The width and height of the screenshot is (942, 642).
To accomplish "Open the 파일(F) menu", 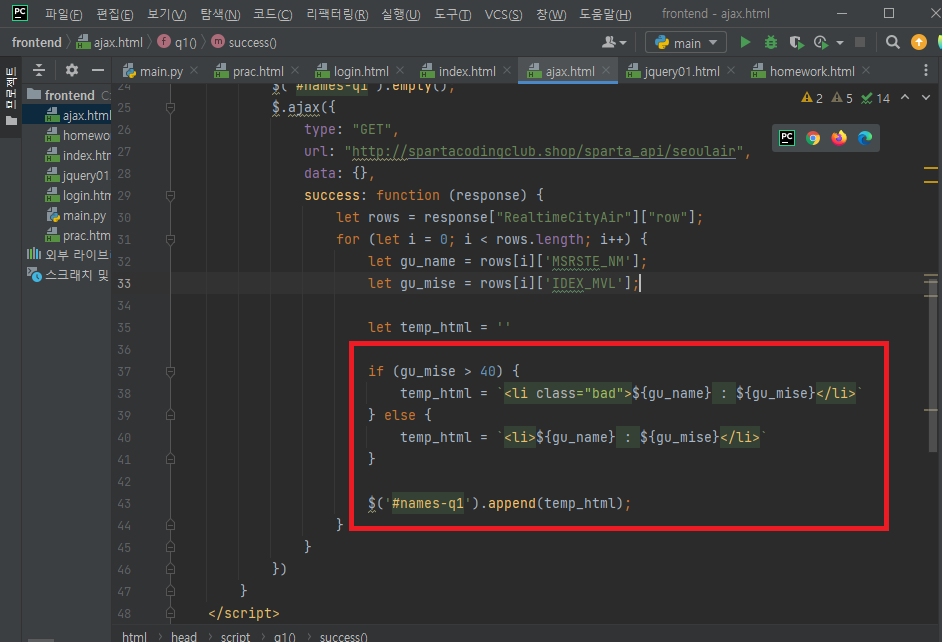I will click(x=64, y=14).
